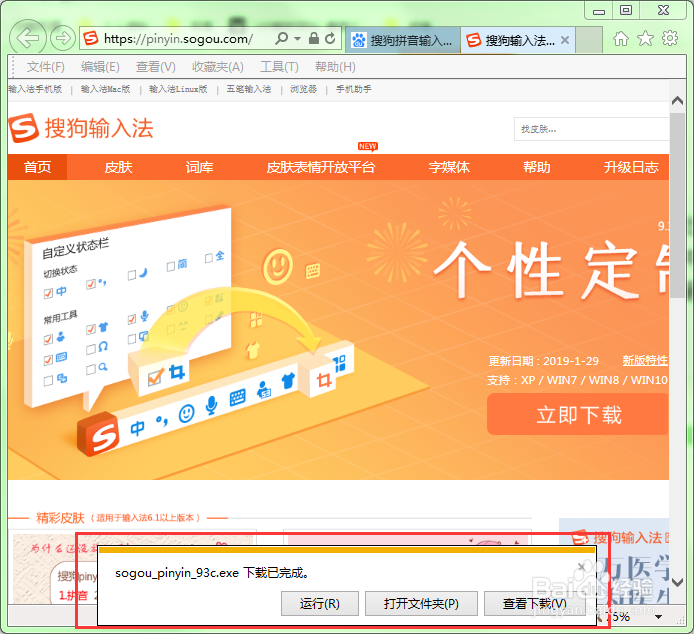Open the 新版特性 link
This screenshot has height=634, width=694.
click(x=645, y=361)
